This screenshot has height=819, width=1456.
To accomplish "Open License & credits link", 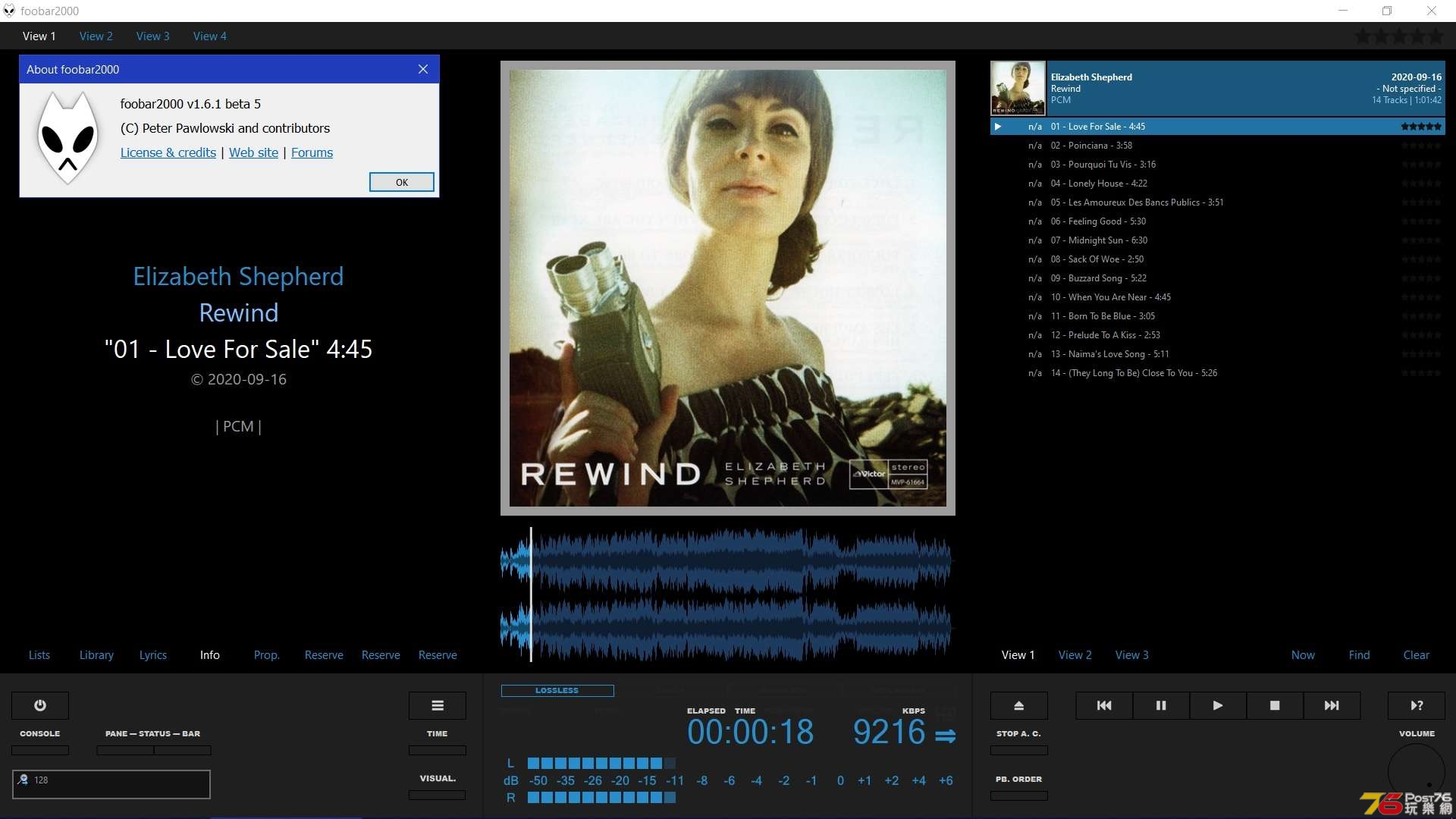I will 168,152.
